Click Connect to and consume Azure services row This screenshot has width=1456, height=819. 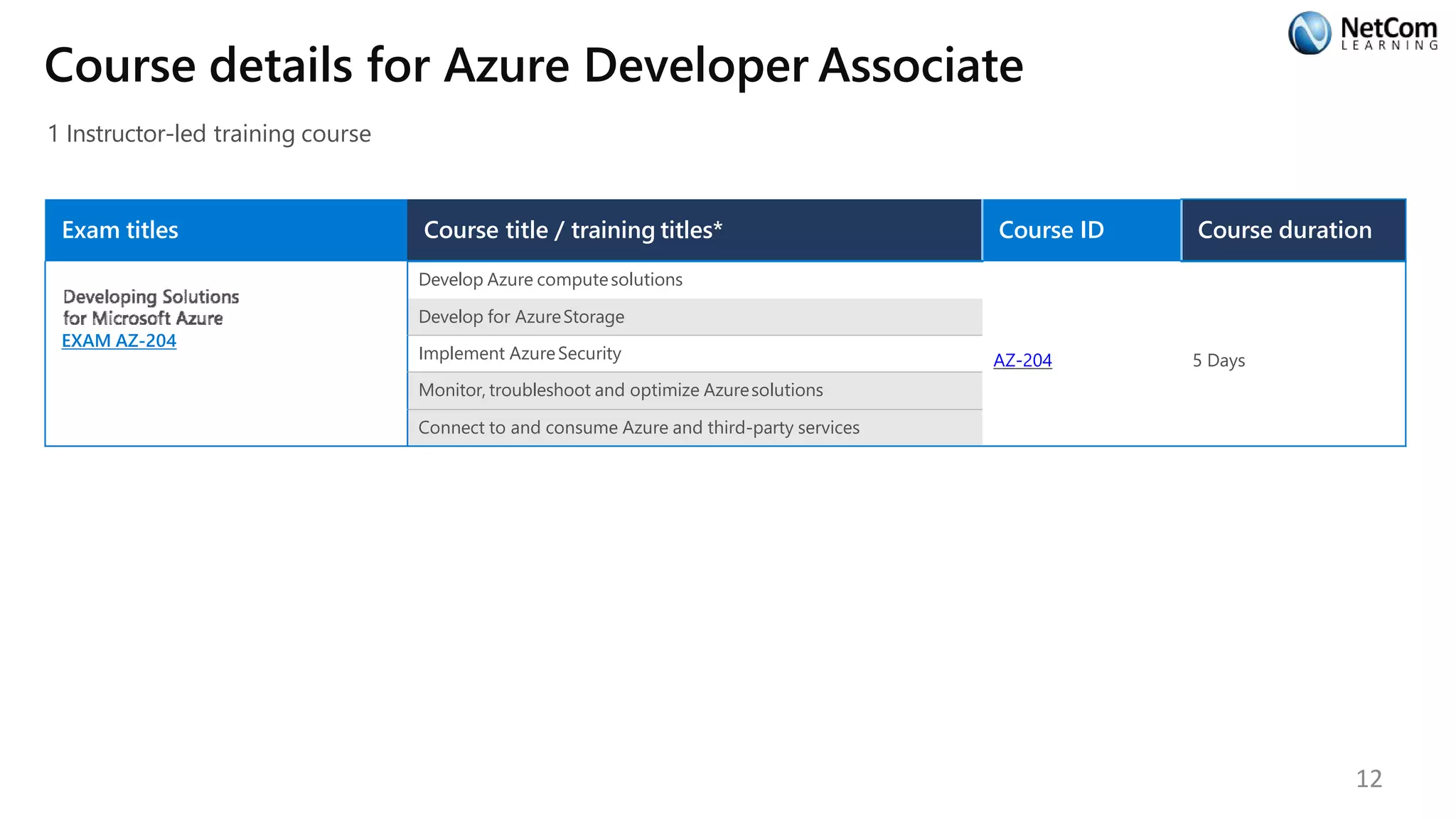click(x=695, y=428)
